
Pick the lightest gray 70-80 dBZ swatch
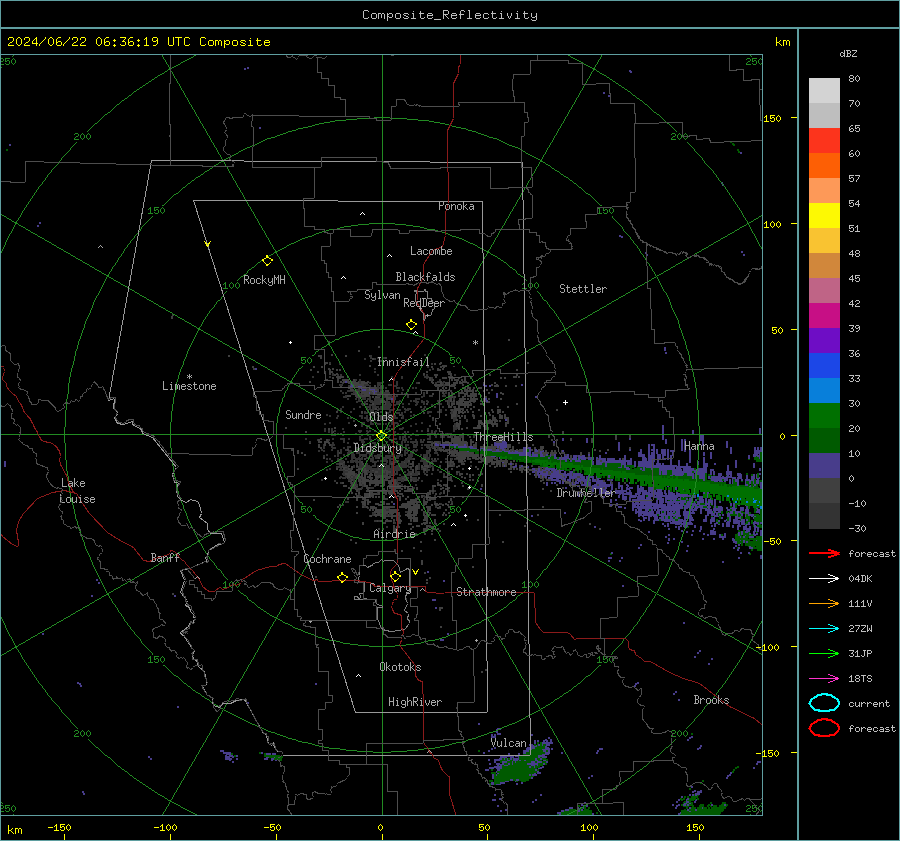pos(824,91)
